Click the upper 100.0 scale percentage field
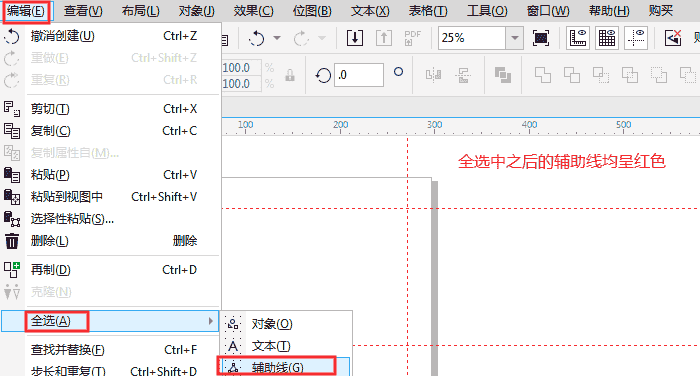 click(x=241, y=68)
